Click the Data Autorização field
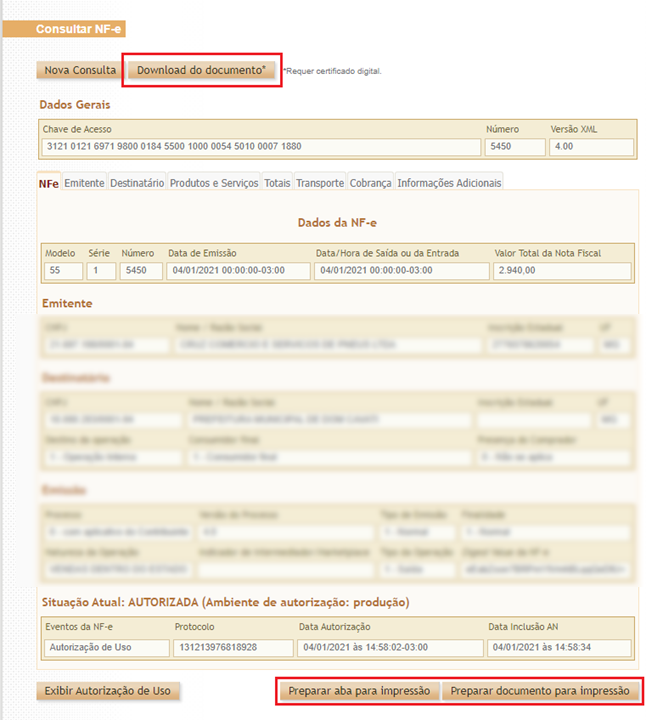 386,647
